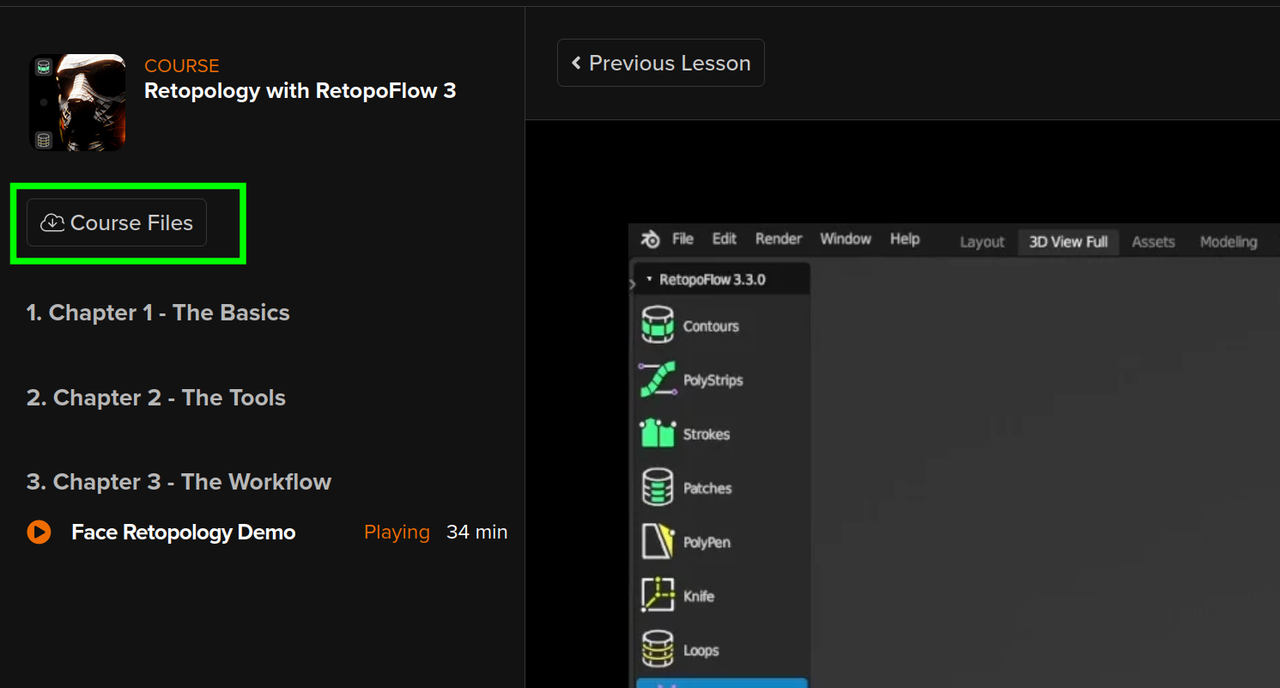This screenshot has height=688, width=1280.
Task: Switch to the Layout workspace tab
Action: point(981,241)
